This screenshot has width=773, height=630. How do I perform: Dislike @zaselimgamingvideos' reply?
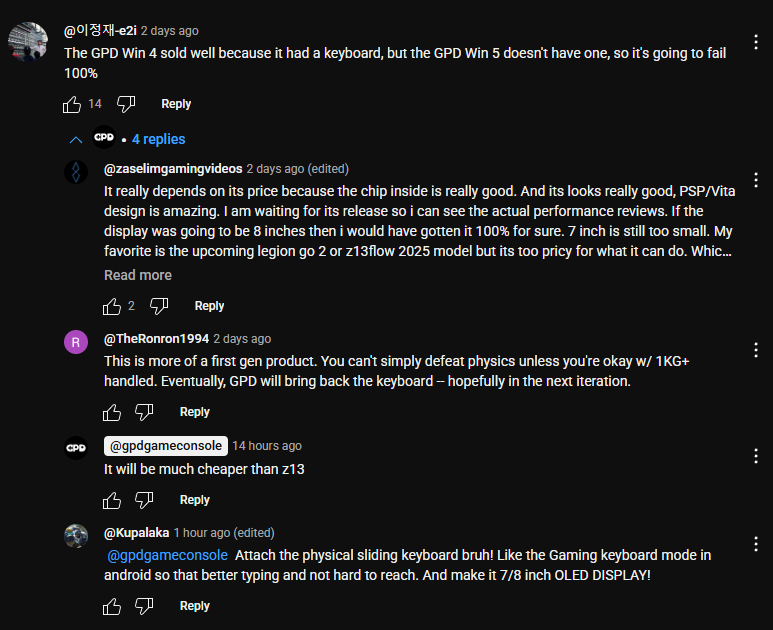[159, 306]
